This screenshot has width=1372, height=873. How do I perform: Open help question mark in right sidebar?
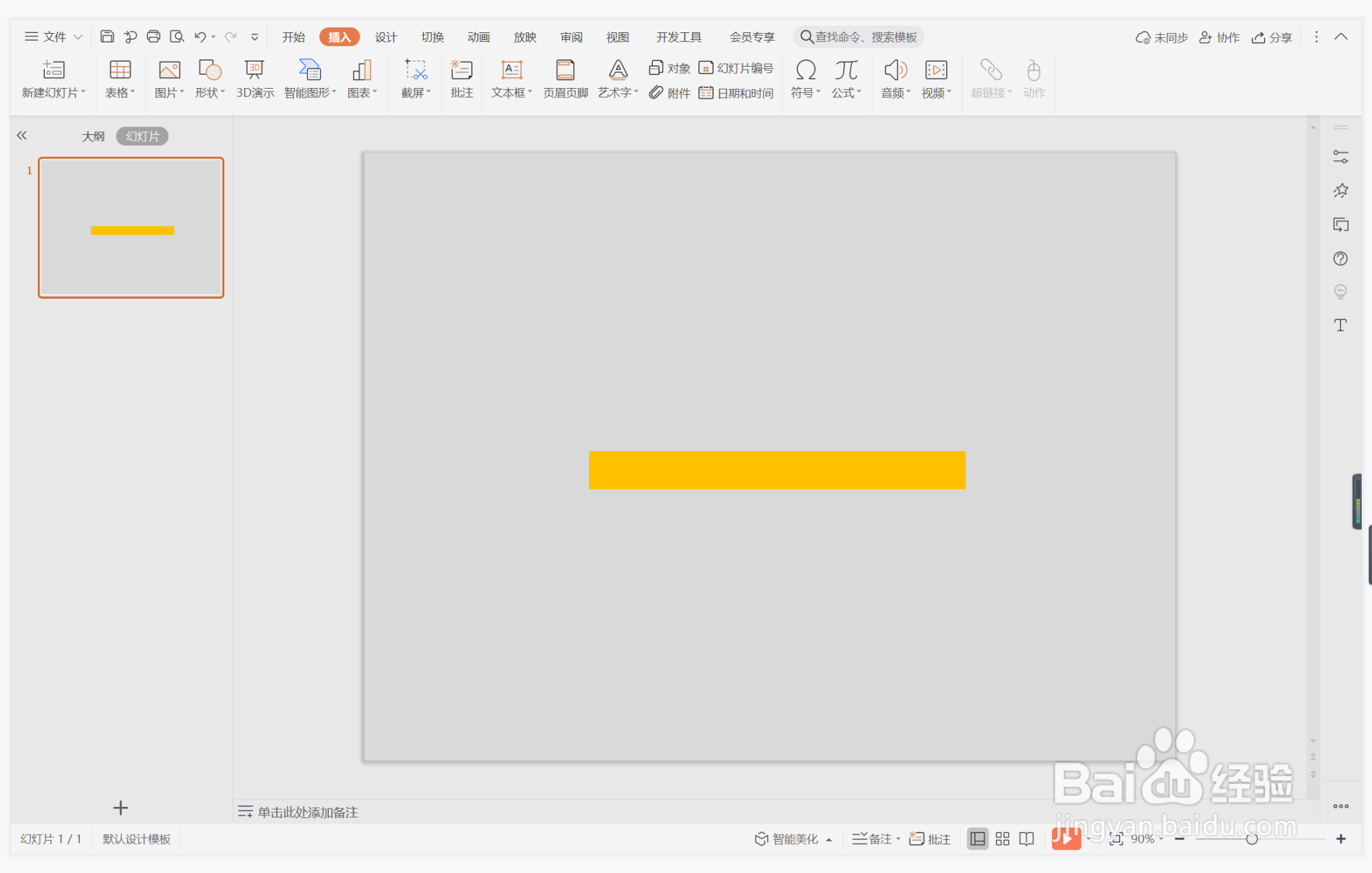coord(1340,259)
